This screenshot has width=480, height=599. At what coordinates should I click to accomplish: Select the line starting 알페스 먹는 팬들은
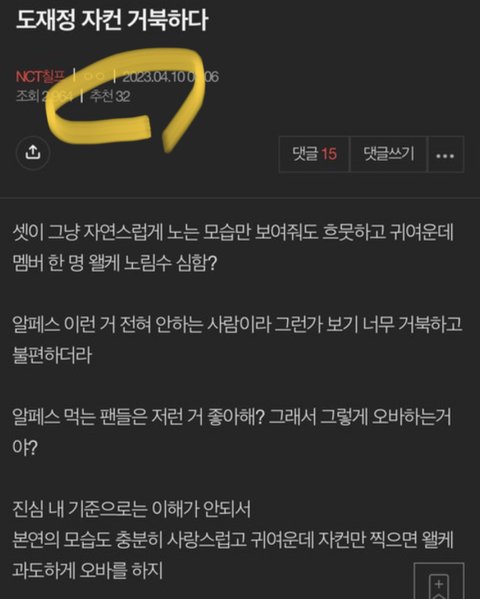pyautogui.click(x=232, y=416)
